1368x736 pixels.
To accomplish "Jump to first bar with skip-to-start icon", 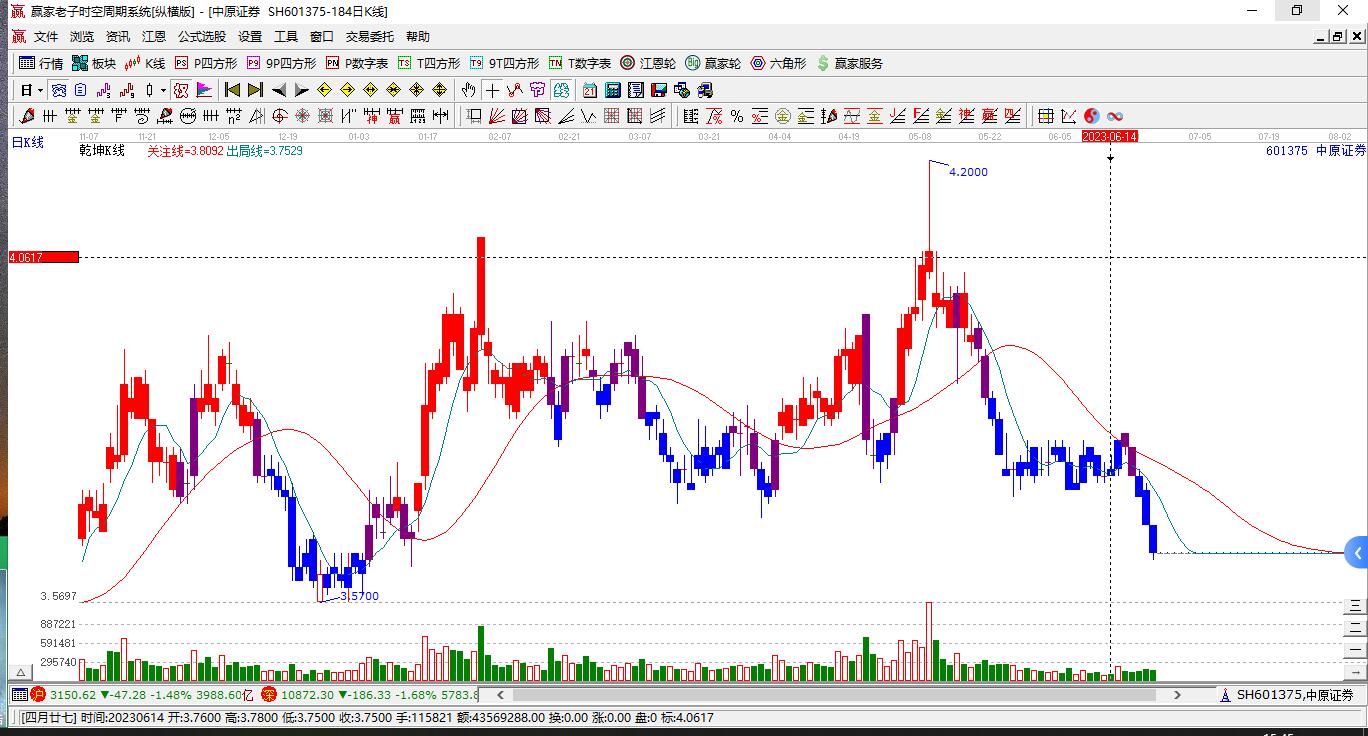I will [232, 90].
